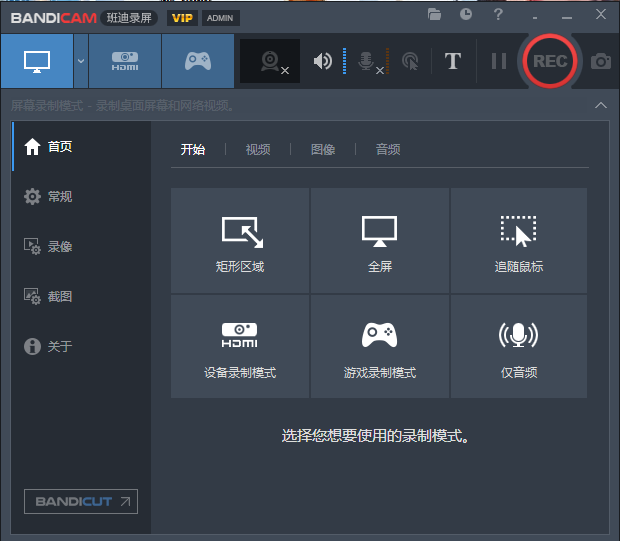
Task: Open the 常规 general settings
Action: point(81,197)
